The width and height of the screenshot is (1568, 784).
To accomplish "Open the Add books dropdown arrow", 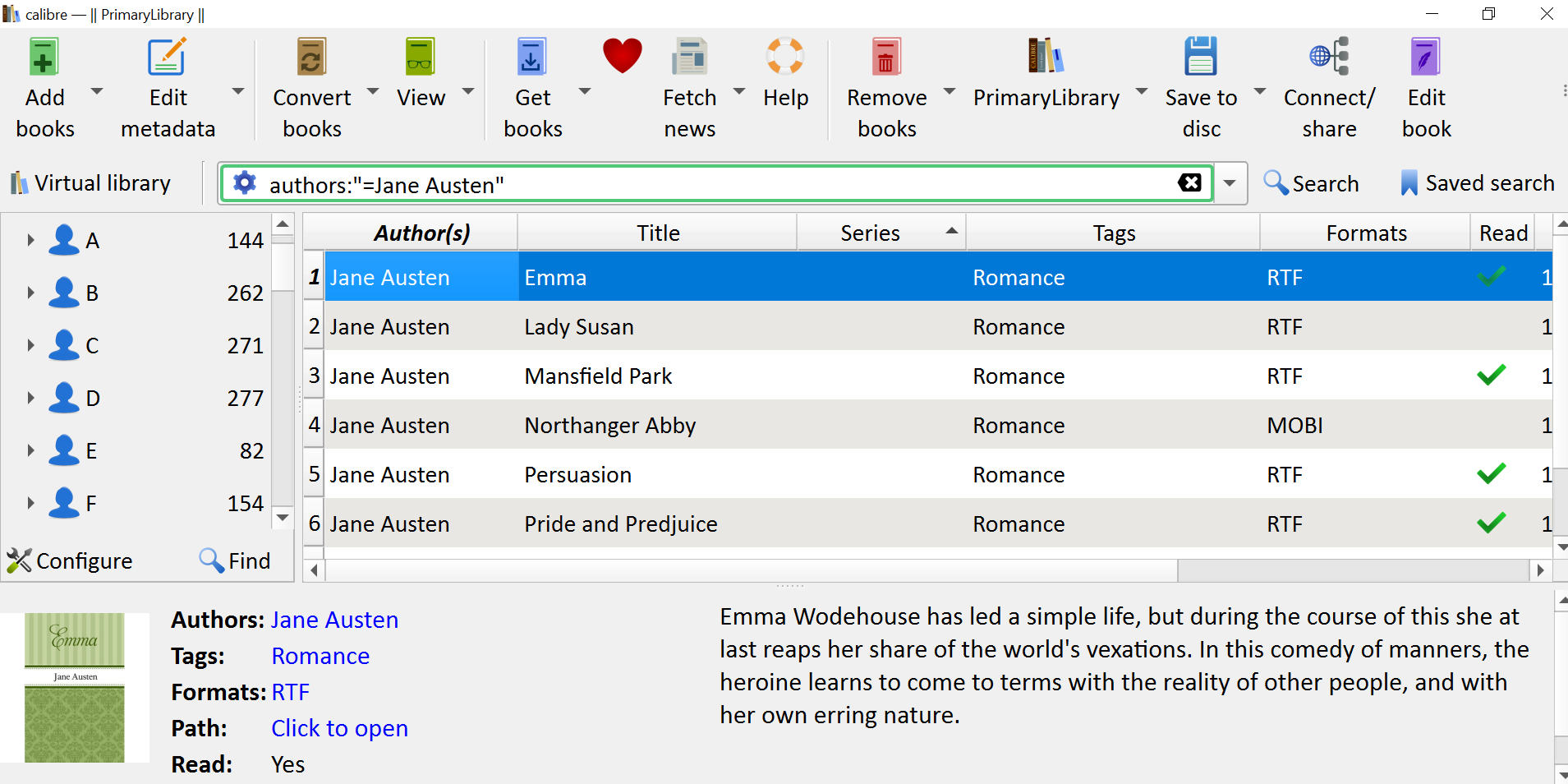I will click(97, 90).
